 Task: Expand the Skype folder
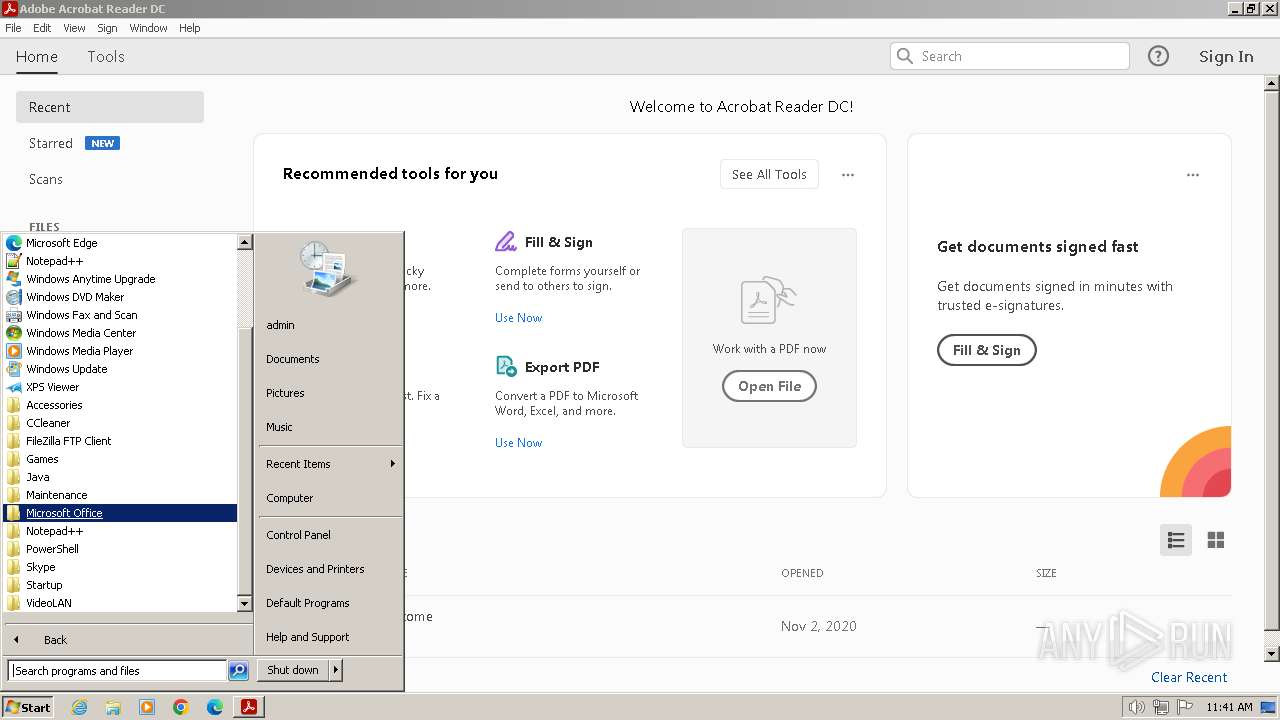(120, 567)
